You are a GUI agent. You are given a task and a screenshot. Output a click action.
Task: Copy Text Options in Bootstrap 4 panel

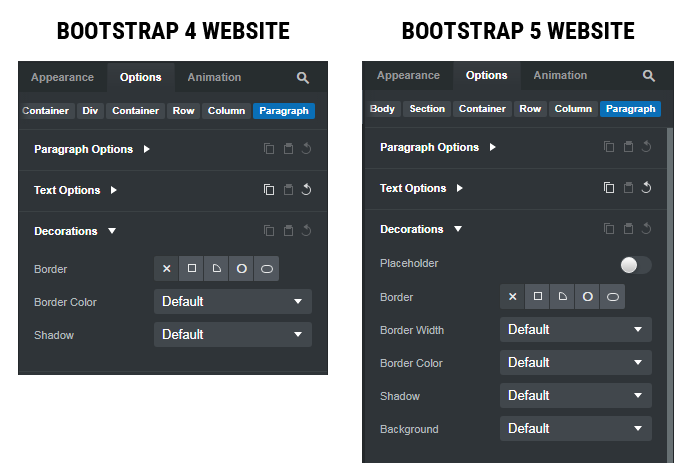click(x=269, y=190)
